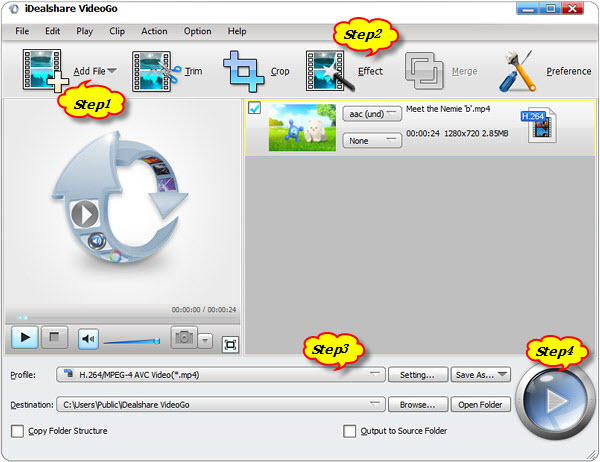Uncheck the Meet the Nemie video checkbox
The image size is (600, 462).
click(x=254, y=108)
